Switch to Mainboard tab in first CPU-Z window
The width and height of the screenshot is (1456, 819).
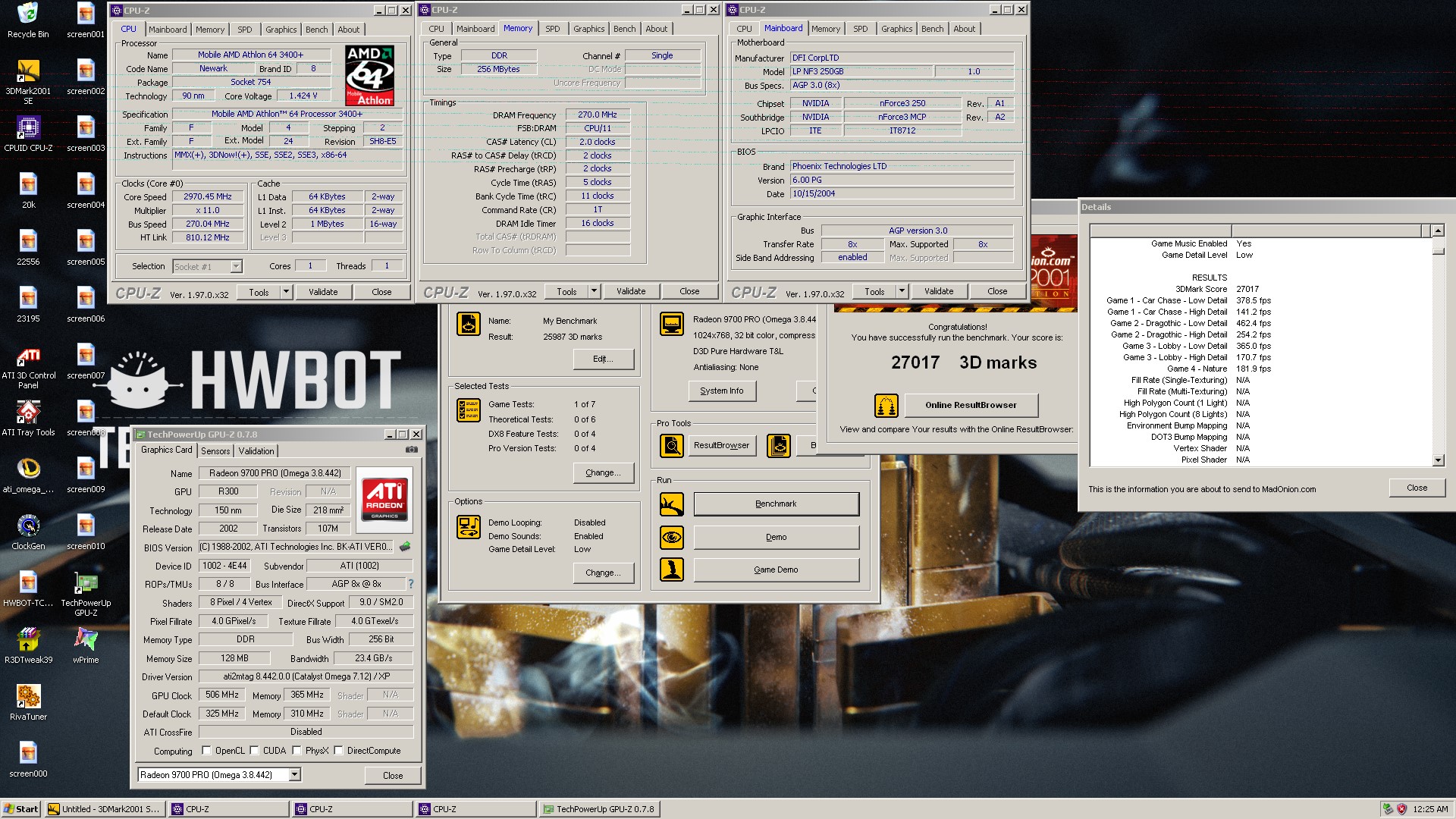point(168,30)
